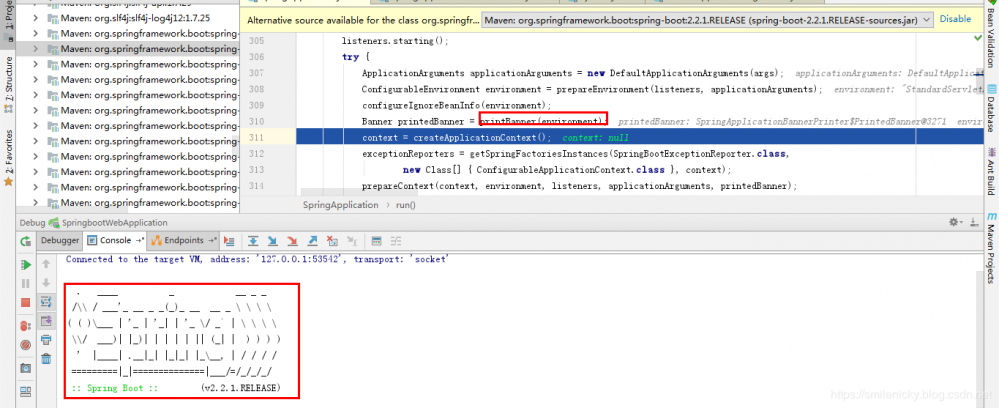Hide the debug tool window
The image size is (999, 408).
click(x=973, y=222)
